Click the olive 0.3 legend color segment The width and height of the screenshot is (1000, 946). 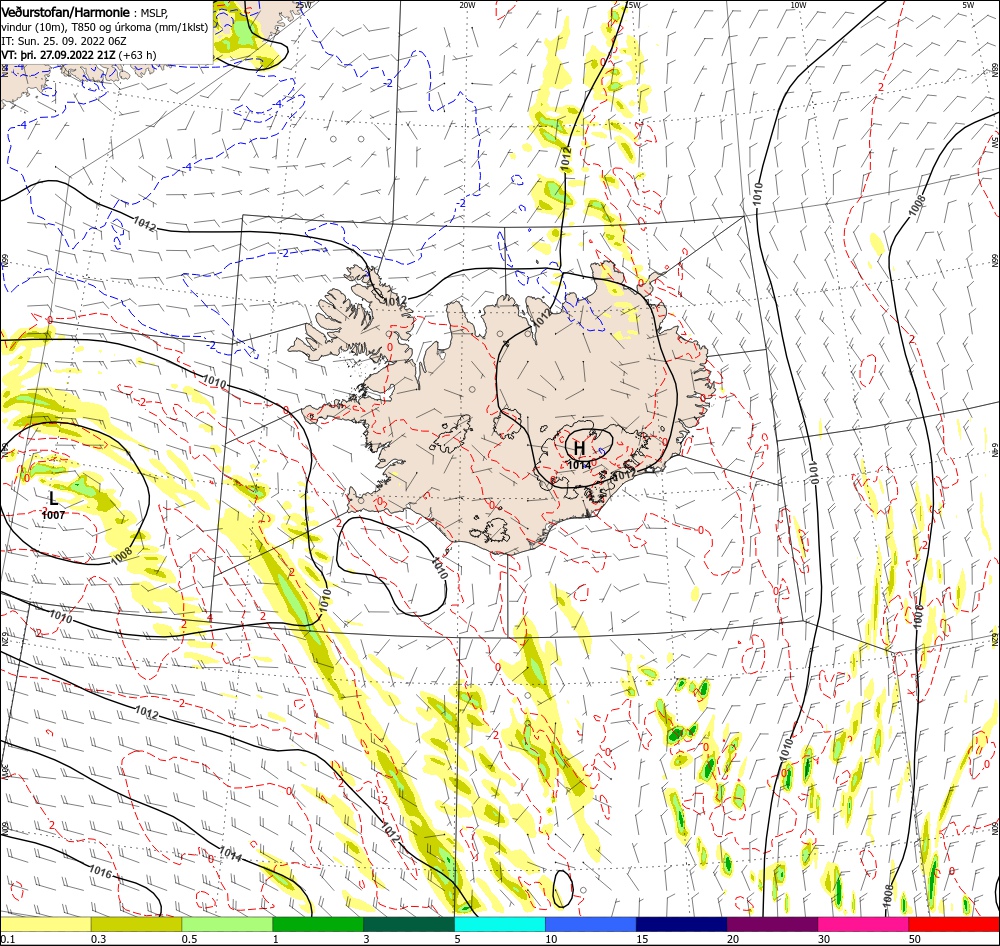coord(136,925)
